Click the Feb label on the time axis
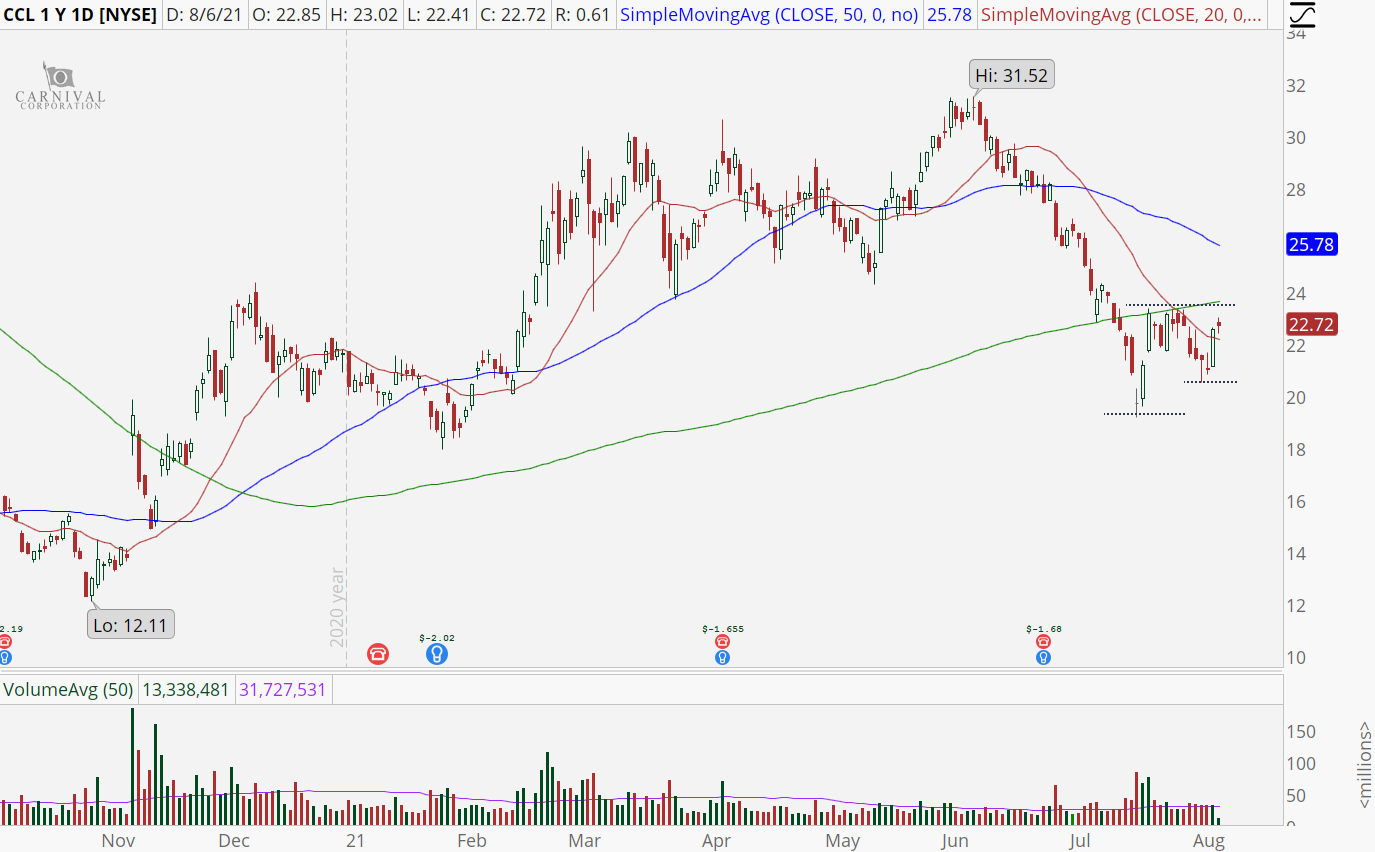 point(471,840)
